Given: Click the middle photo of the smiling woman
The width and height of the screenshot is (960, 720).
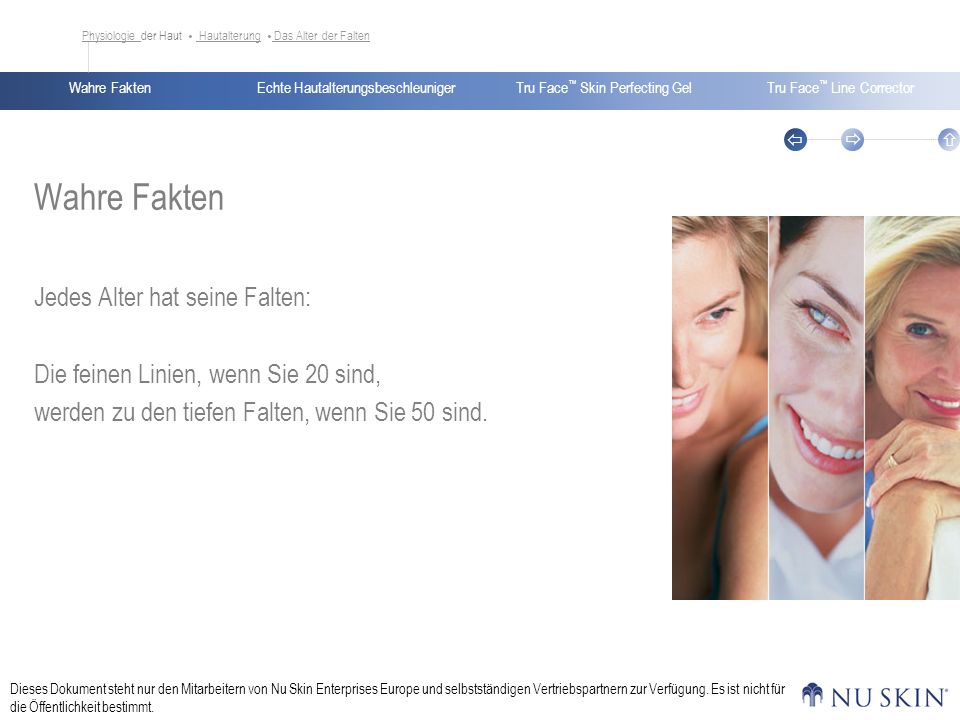Looking at the screenshot, I should pyautogui.click(x=816, y=408).
